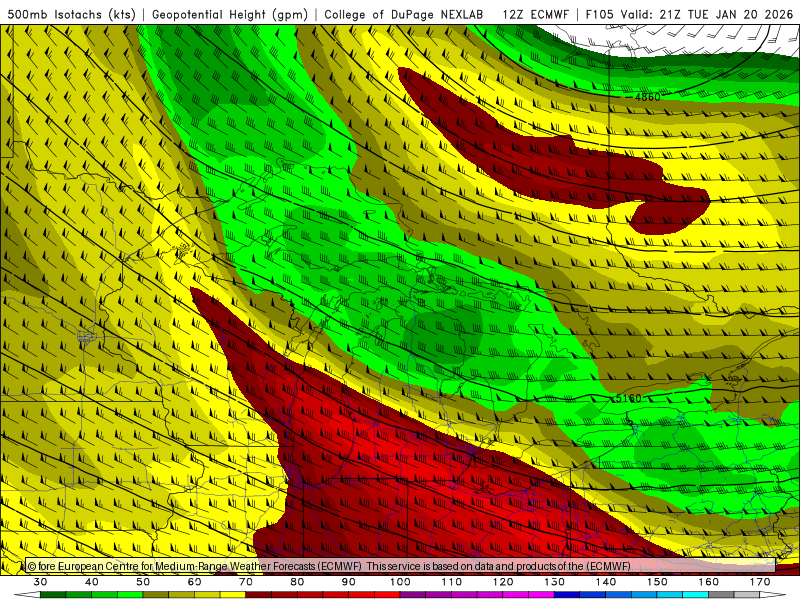Image resolution: width=800 pixels, height=600 pixels.
Task: Click the 5160 height contour label
Action: click(629, 398)
